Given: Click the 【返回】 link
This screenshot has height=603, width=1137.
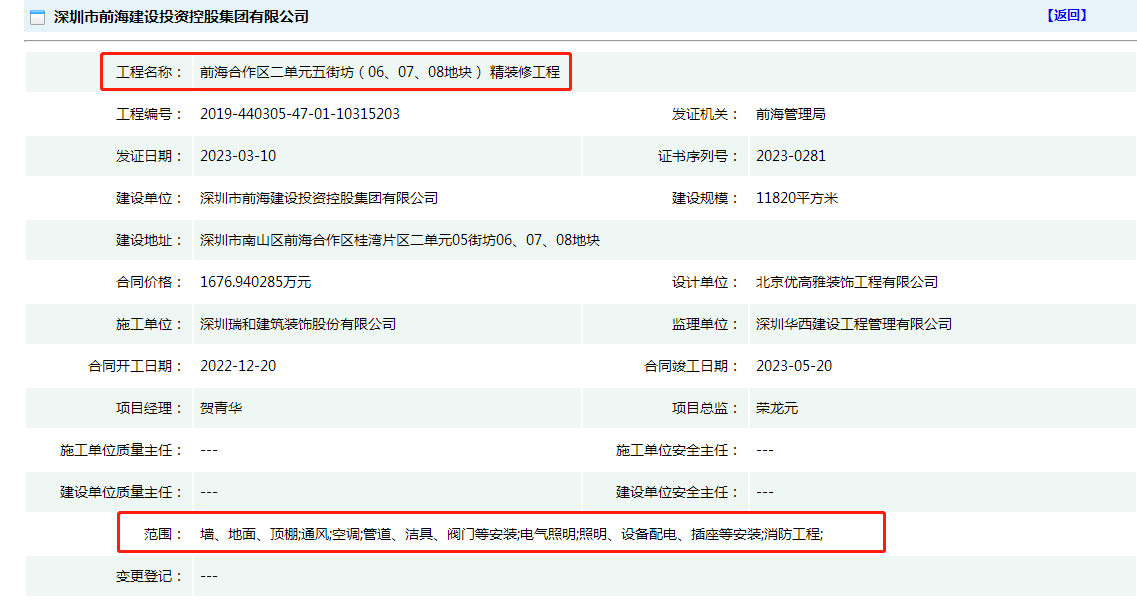Looking at the screenshot, I should (x=1066, y=16).
